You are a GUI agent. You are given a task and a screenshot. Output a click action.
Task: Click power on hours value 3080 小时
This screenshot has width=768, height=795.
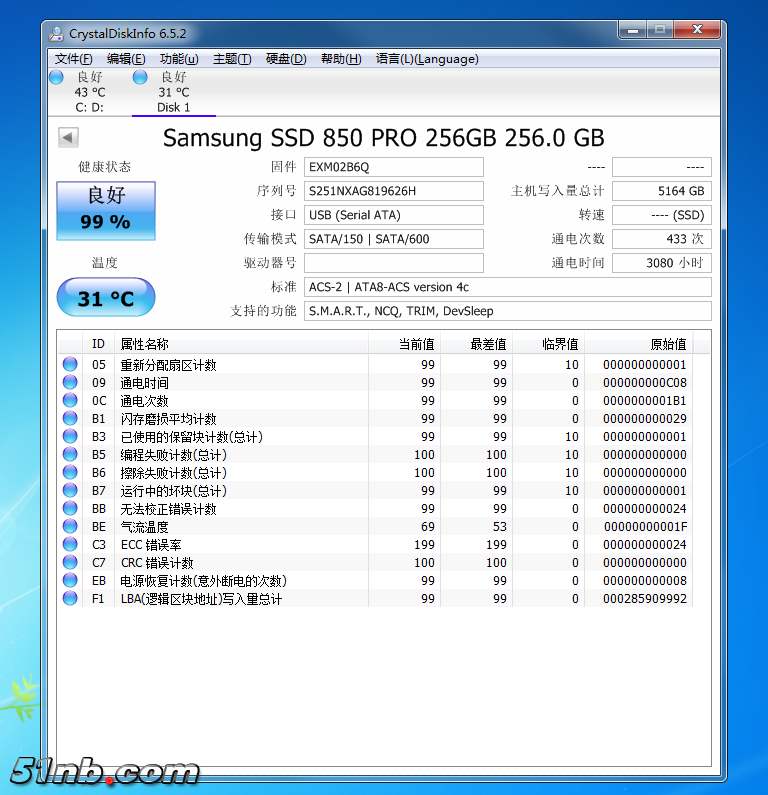point(662,263)
